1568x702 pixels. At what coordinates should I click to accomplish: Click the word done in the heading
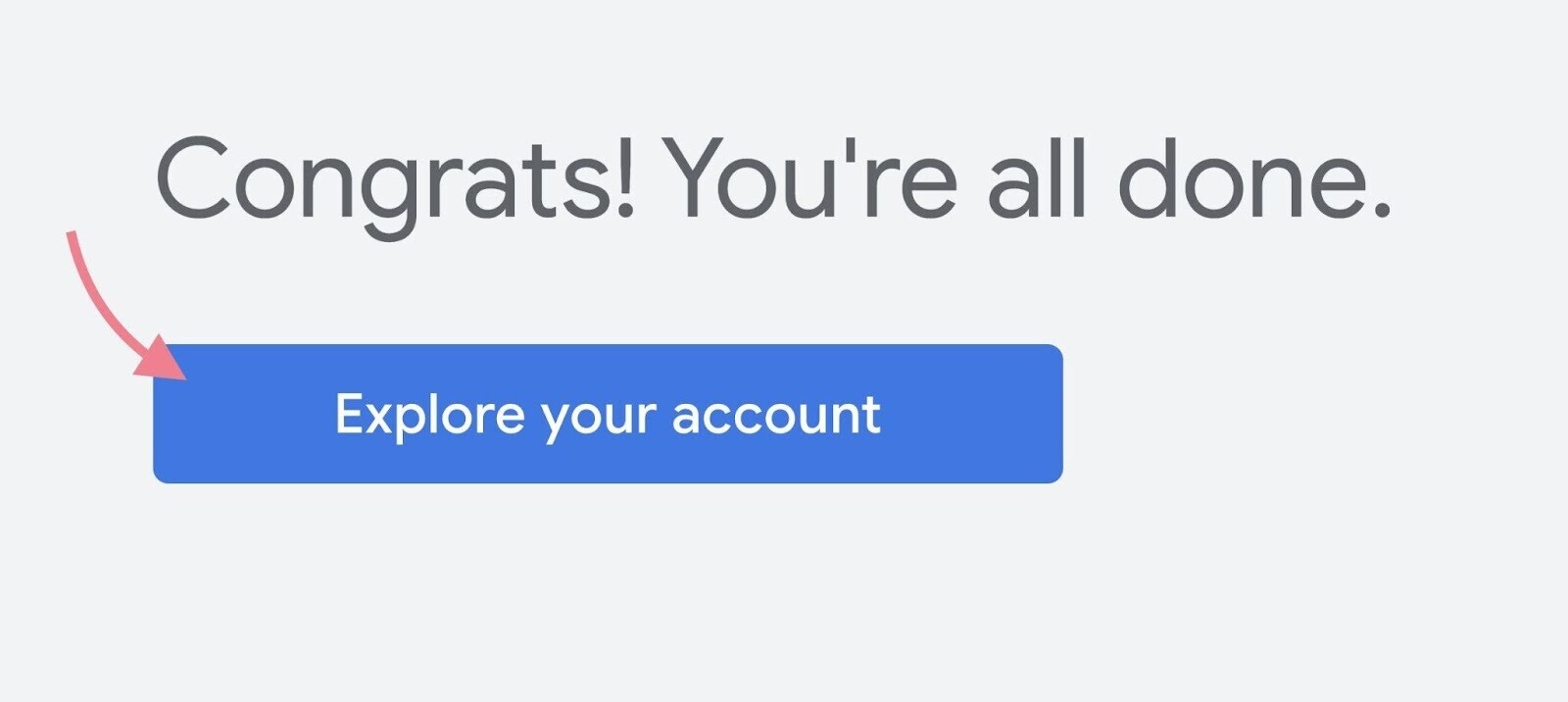1254,178
